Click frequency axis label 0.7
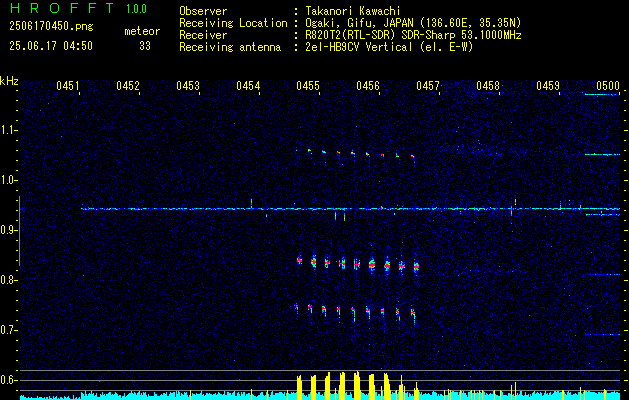Viewport: 629px width, 400px height. coord(8,330)
